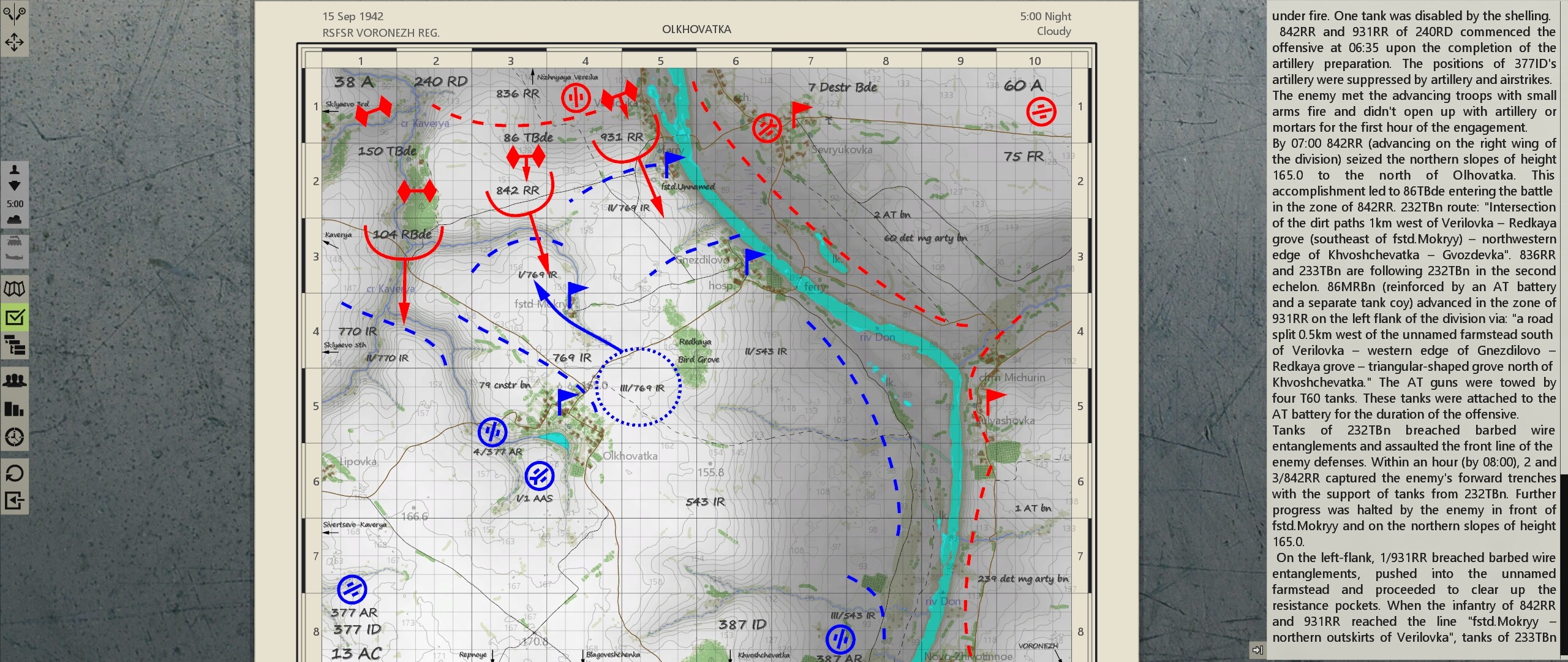
Task: Select the four-arrow pan tool
Action: tap(15, 42)
